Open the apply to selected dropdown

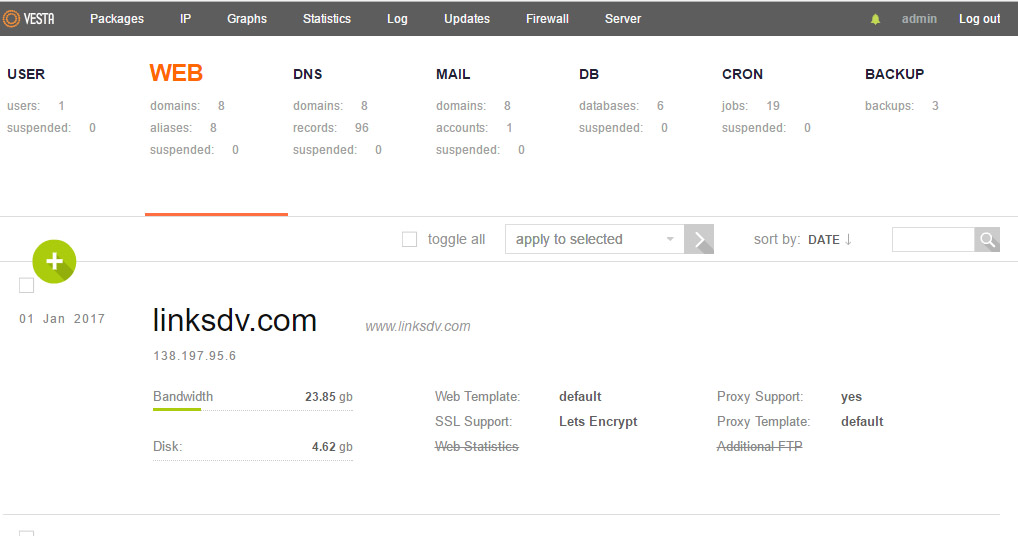tap(595, 239)
